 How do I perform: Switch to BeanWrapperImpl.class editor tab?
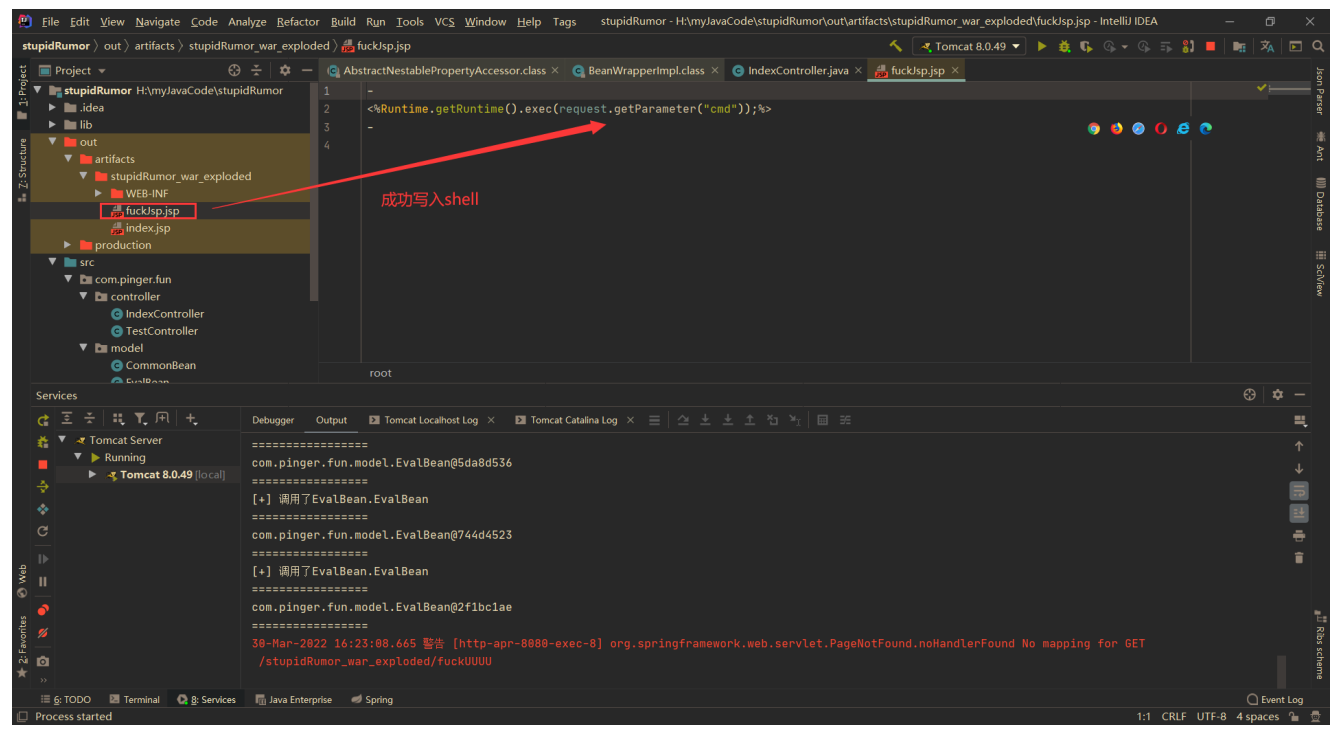pos(646,70)
